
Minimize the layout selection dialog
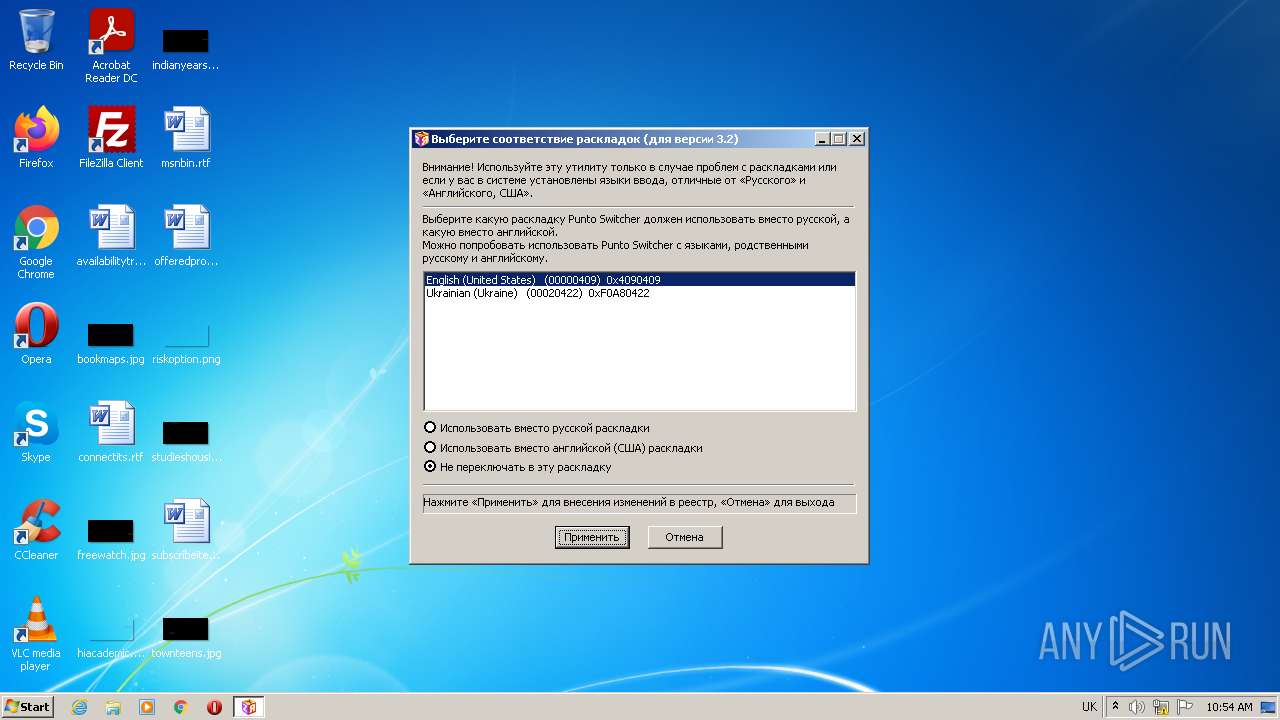pyautogui.click(x=822, y=139)
